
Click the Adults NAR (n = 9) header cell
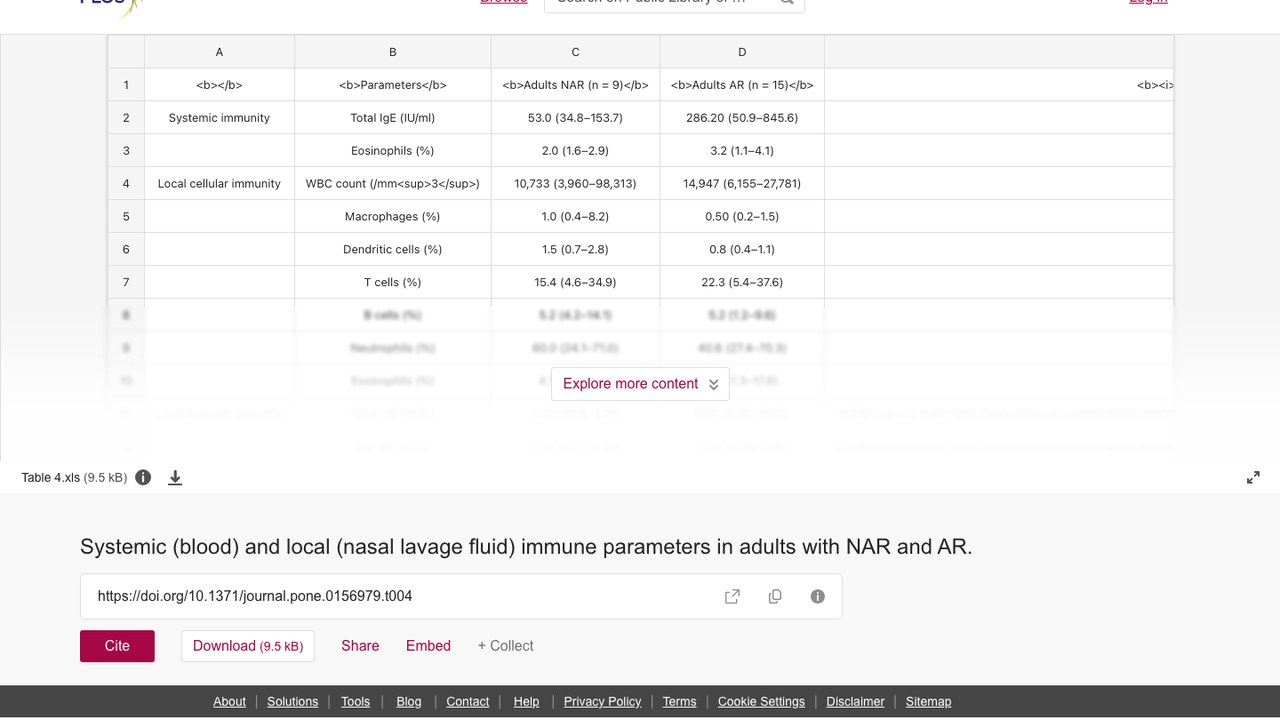point(575,85)
